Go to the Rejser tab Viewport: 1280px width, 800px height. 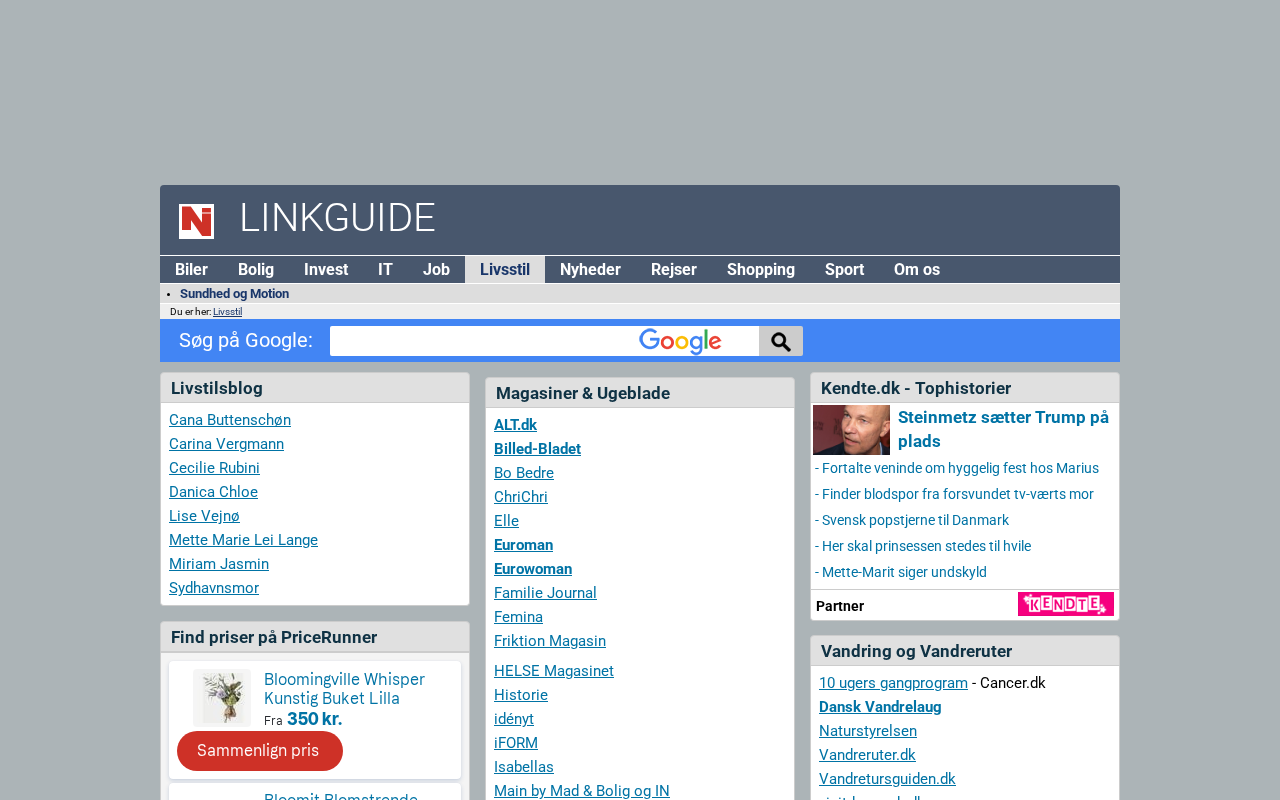tap(674, 270)
